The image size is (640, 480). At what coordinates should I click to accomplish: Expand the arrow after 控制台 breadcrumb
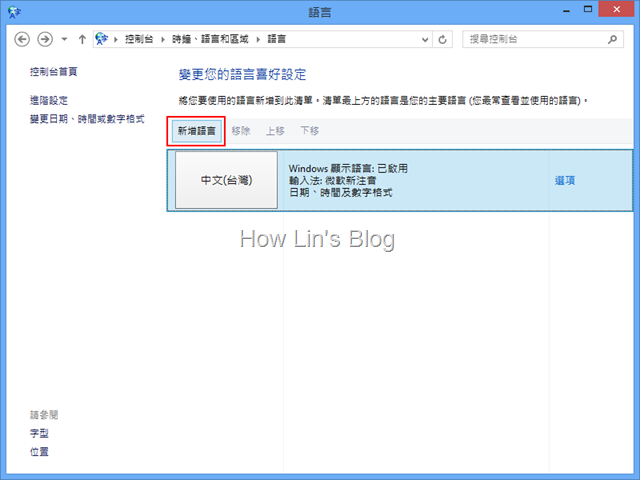pos(163,40)
